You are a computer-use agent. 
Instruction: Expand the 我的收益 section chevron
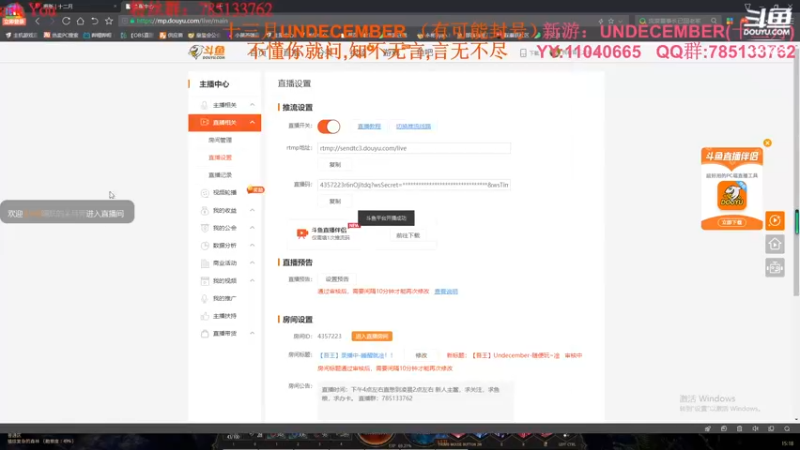click(252, 210)
